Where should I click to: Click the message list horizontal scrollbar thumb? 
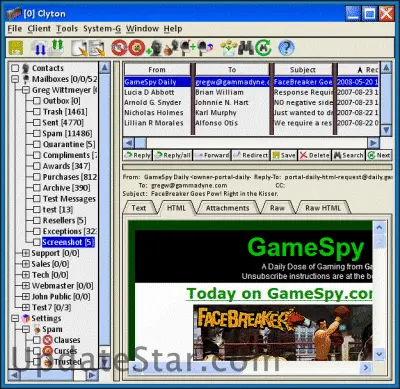[141, 143]
